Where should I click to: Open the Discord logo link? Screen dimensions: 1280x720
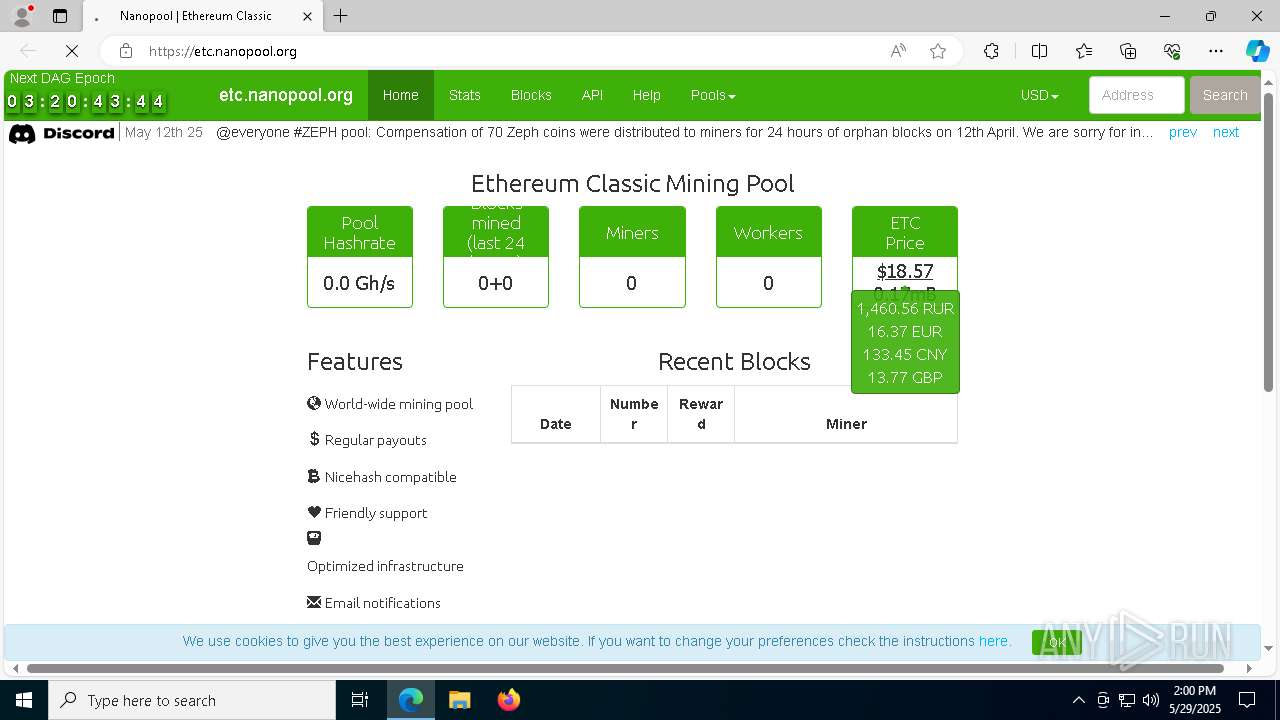point(62,133)
